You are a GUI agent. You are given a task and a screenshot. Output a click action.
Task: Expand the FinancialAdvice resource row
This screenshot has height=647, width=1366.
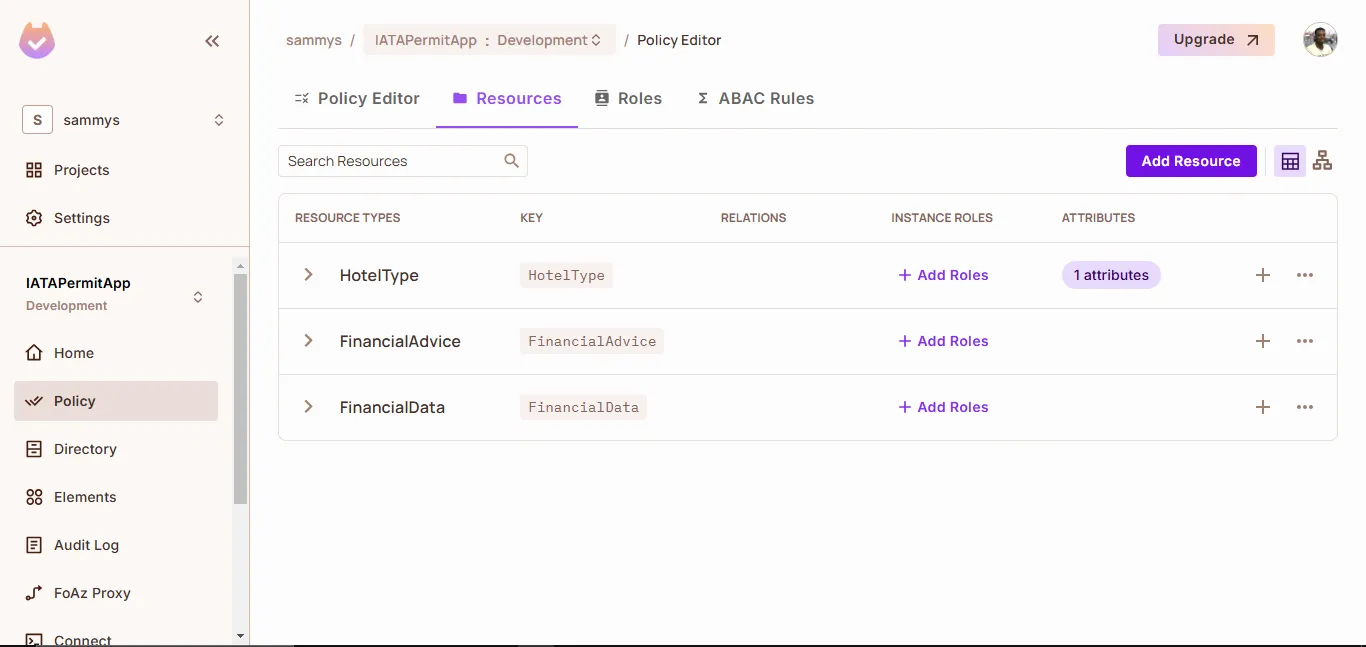[x=308, y=341]
